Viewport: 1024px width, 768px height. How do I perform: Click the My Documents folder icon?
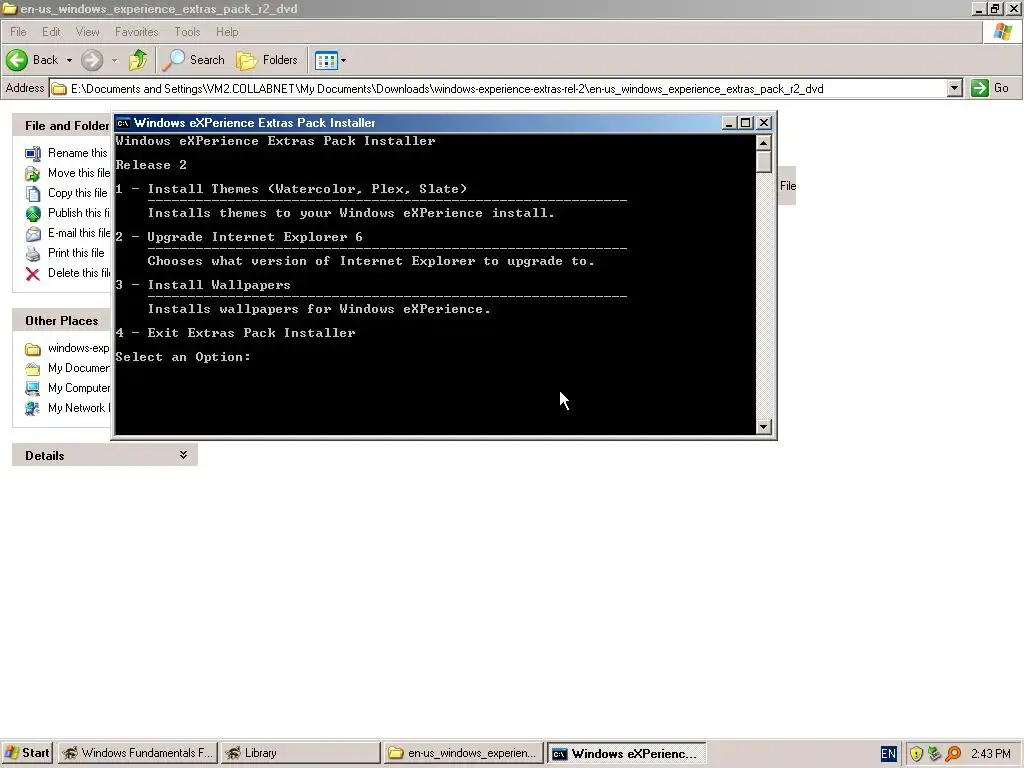point(33,369)
